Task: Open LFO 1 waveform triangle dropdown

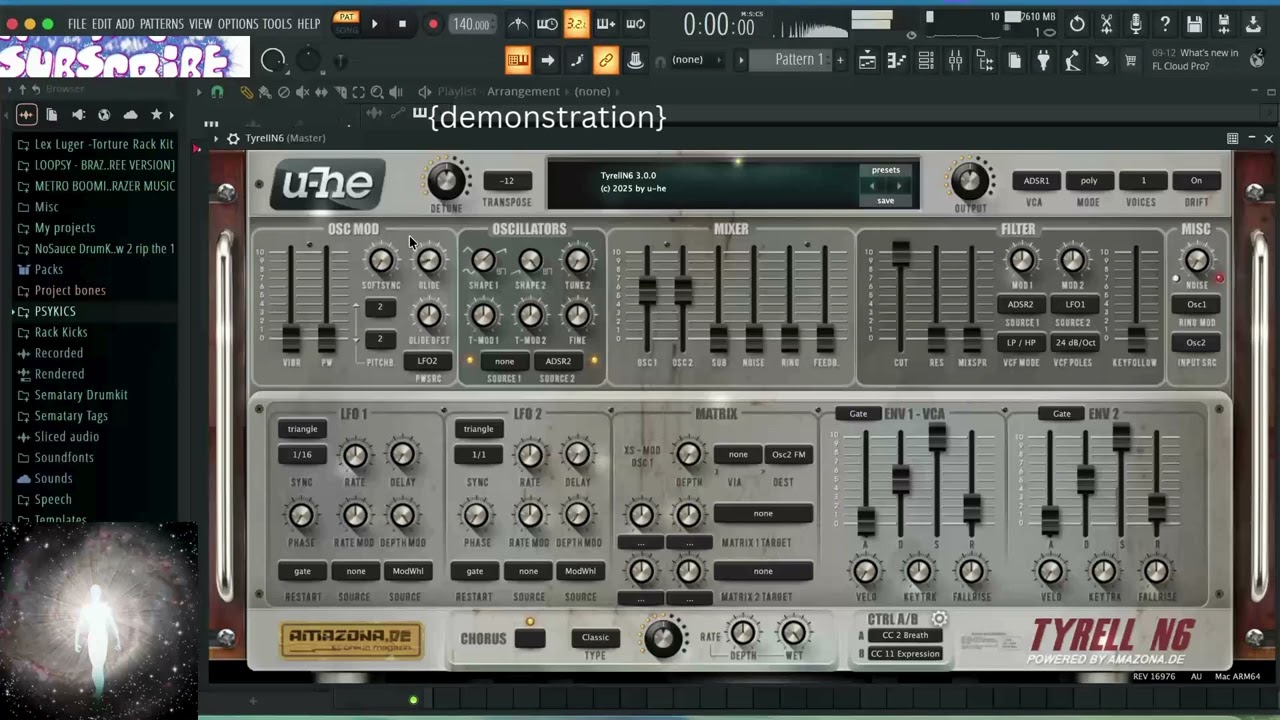Action: 302,429
